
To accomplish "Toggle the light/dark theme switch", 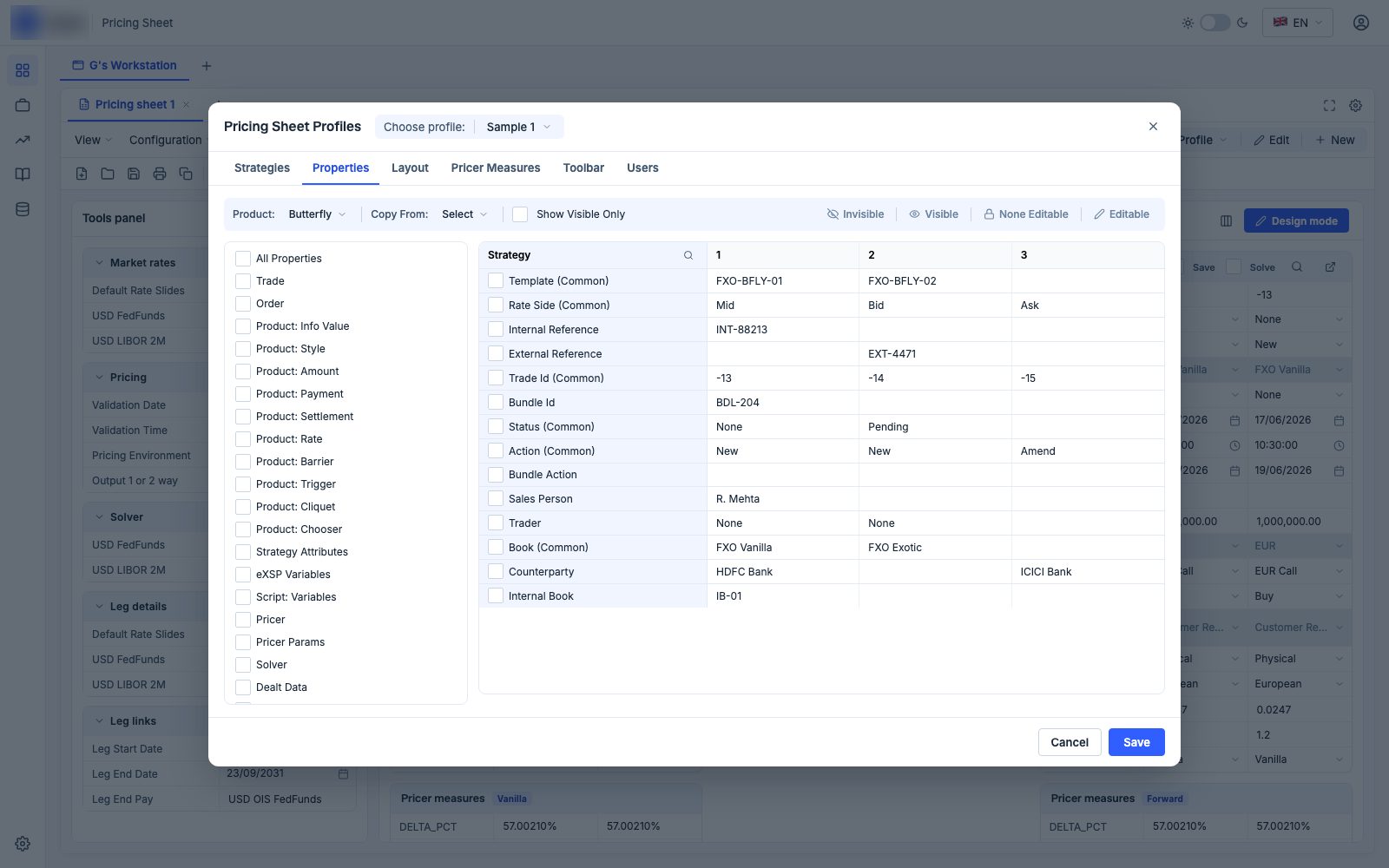I will 1215,23.
